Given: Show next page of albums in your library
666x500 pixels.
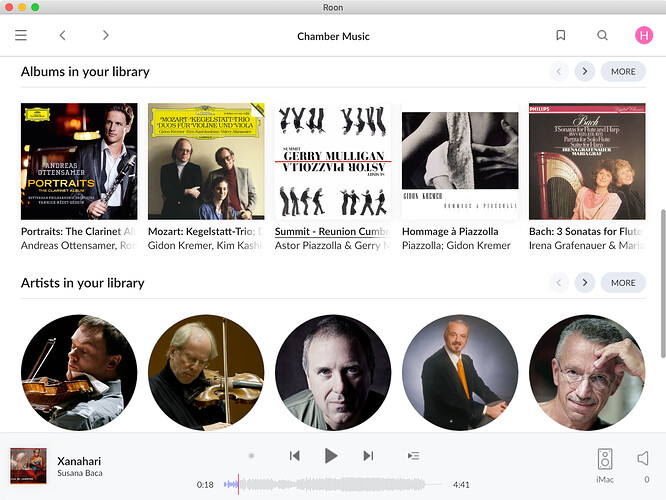Looking at the screenshot, I should coord(585,71).
